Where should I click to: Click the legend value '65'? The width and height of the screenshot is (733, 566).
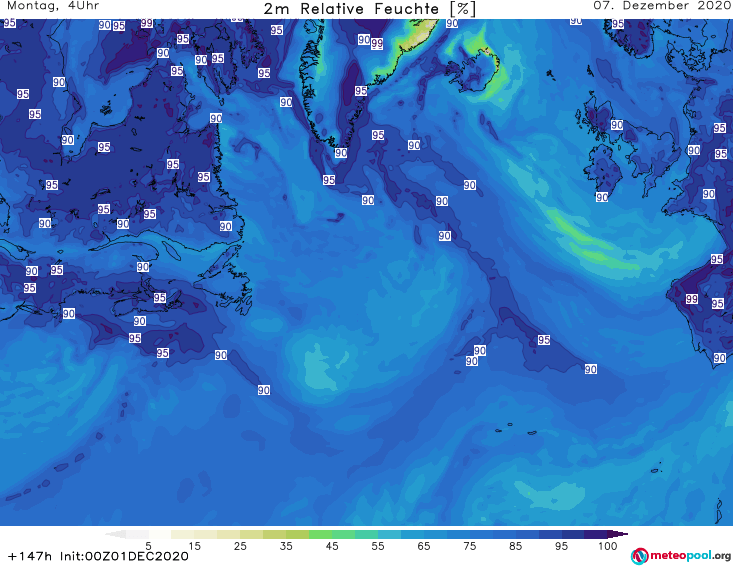pos(424,546)
